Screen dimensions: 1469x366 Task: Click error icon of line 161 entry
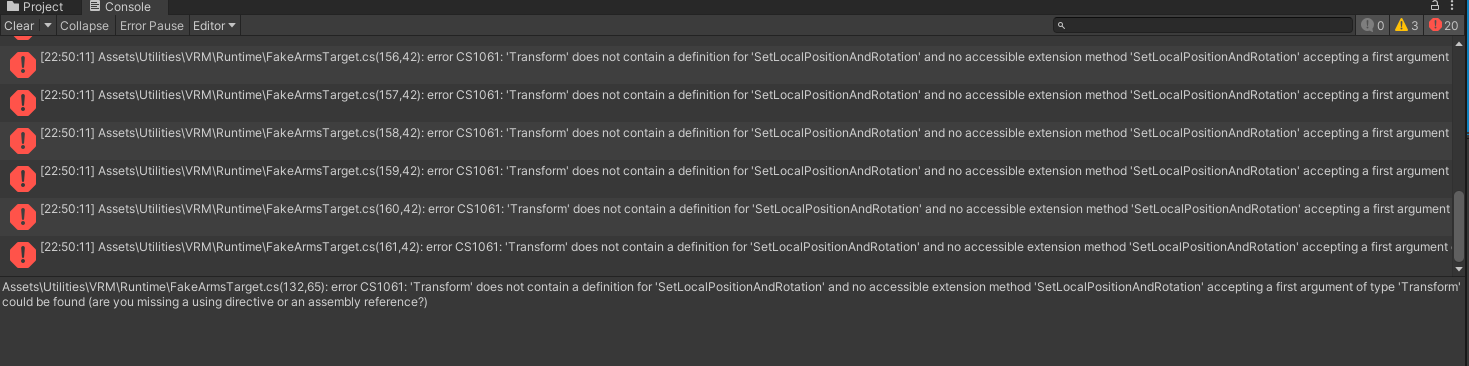coord(22,254)
